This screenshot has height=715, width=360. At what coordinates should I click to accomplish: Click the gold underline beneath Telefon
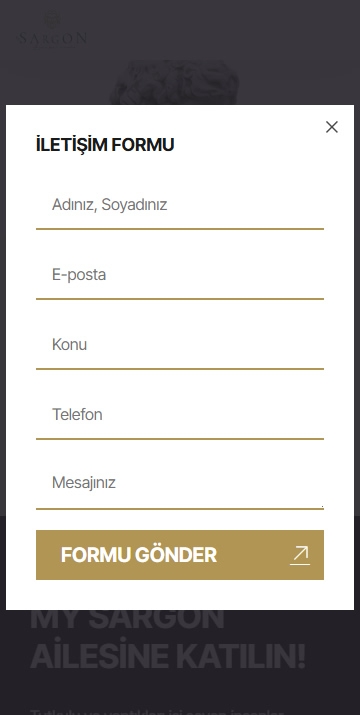point(180,439)
